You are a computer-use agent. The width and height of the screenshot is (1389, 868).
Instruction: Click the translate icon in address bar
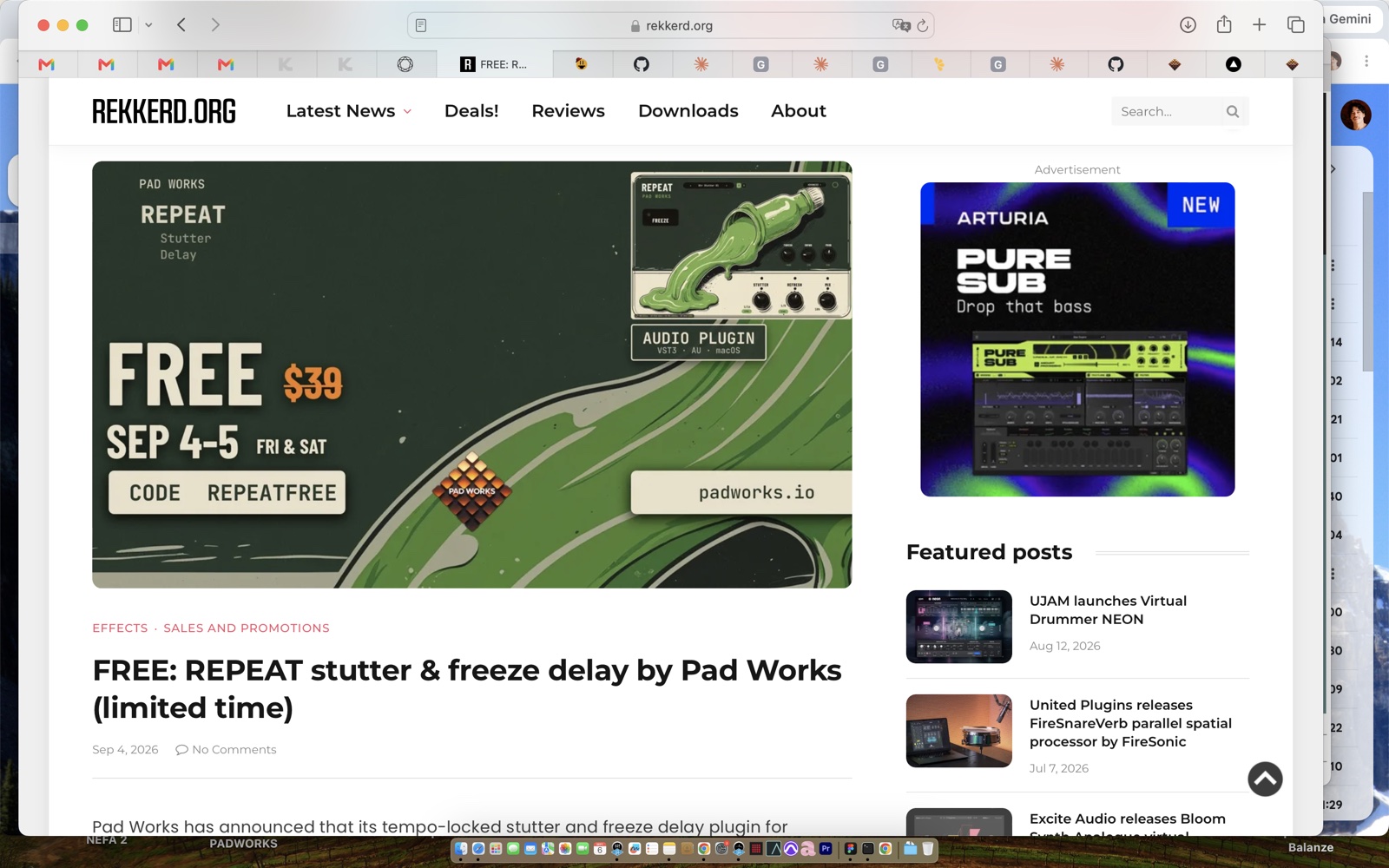pos(901,25)
